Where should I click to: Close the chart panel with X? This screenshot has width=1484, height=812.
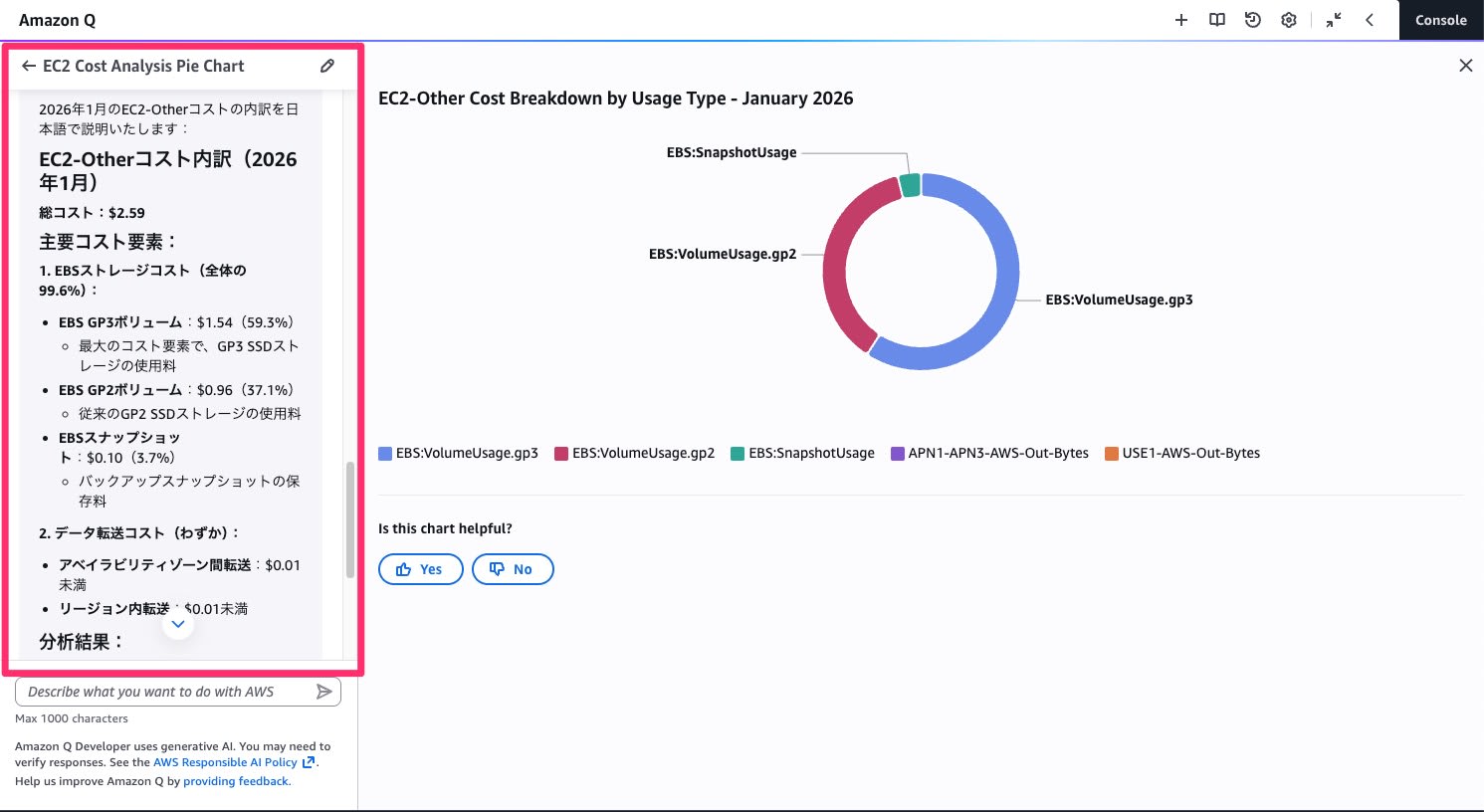point(1465,66)
